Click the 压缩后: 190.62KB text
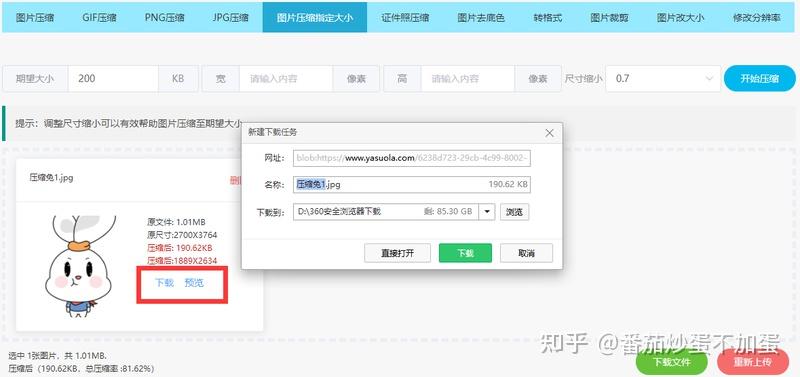 click(180, 248)
